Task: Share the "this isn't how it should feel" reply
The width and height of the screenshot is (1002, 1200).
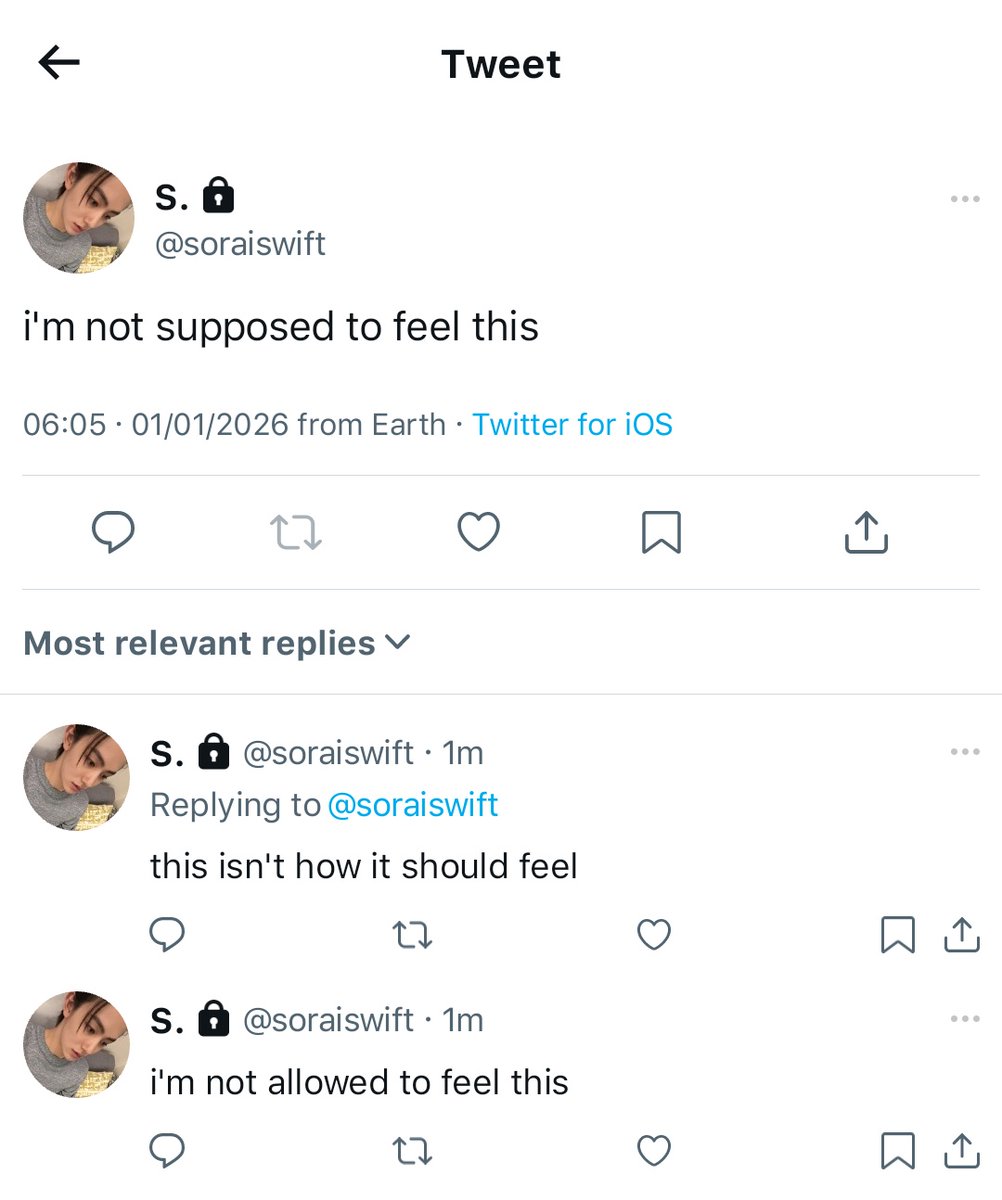Action: [x=961, y=935]
